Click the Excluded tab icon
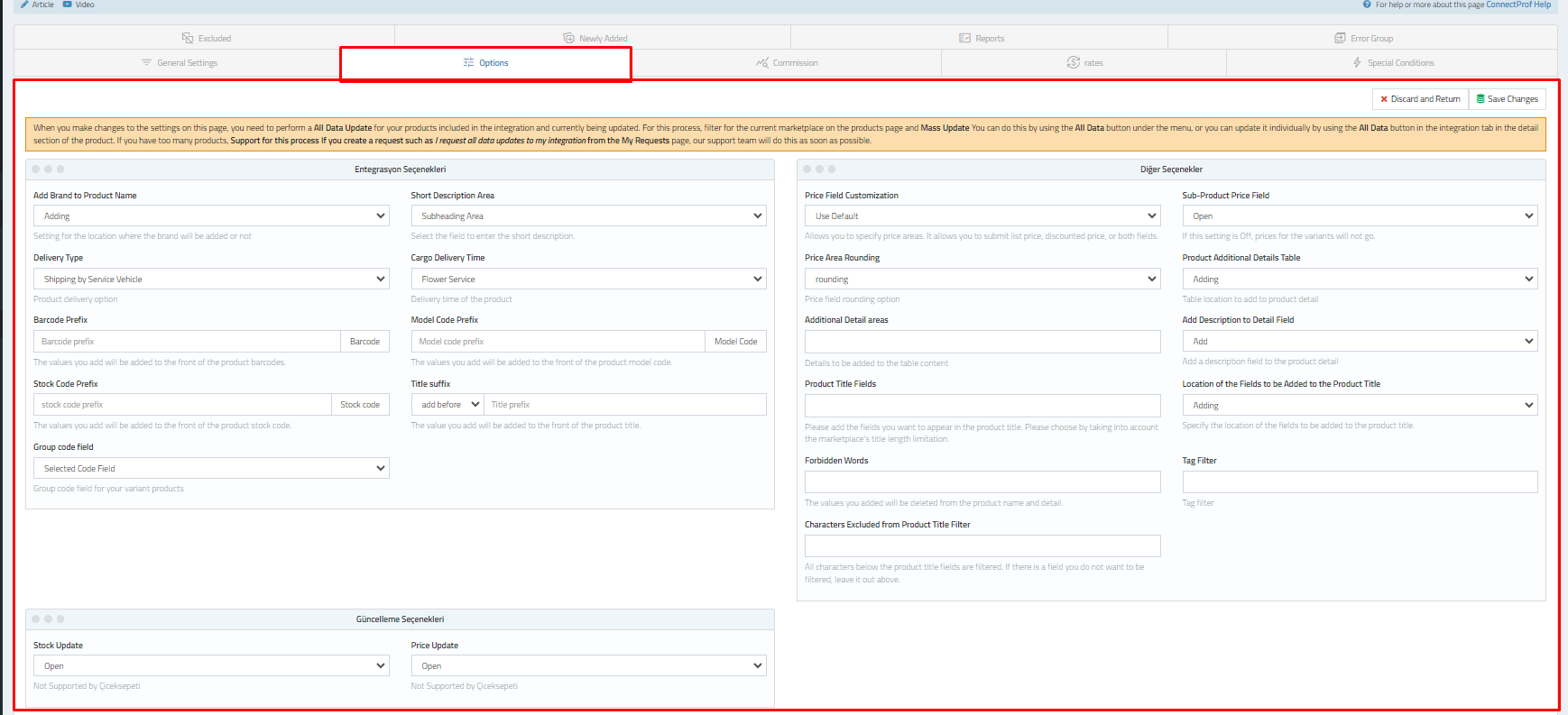 (x=188, y=38)
